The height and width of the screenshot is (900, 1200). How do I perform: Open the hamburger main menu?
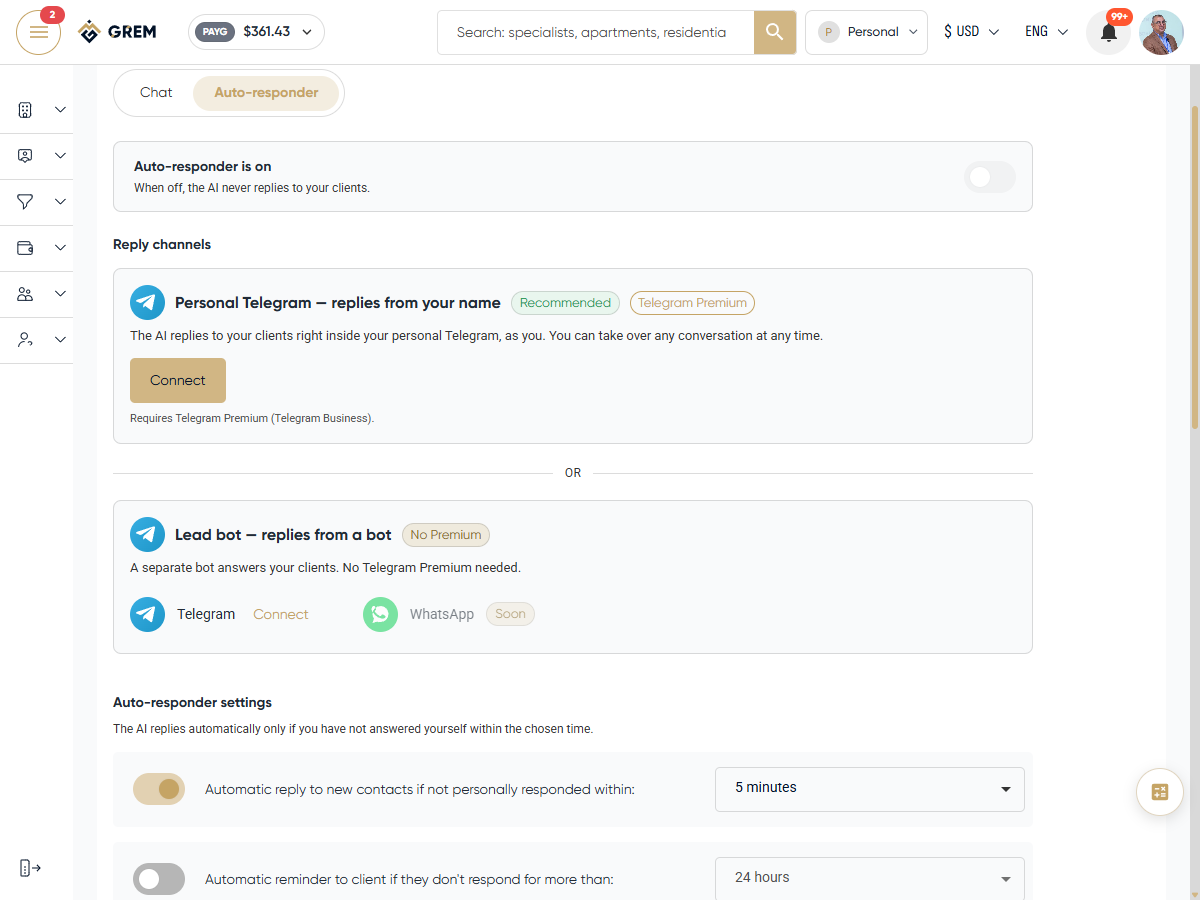pos(39,32)
